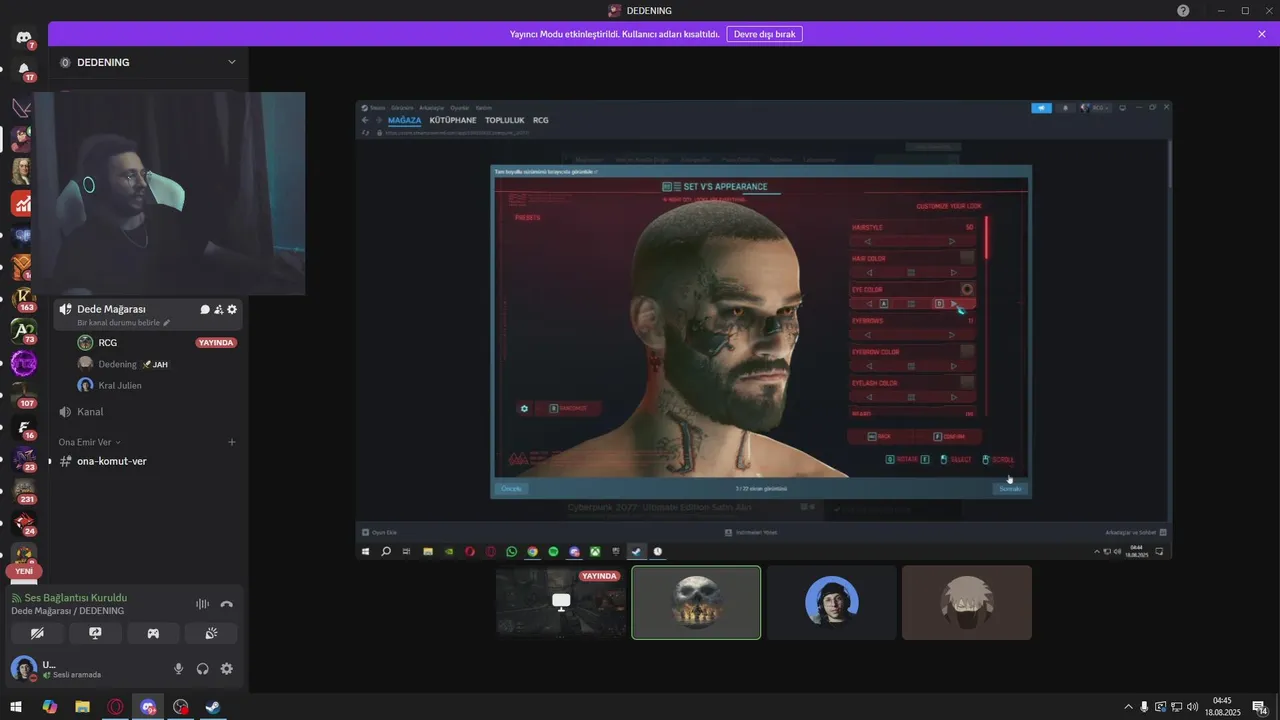Screen dimensions: 1280x720
Task: Open server icon with 231 badge
Action: coord(23,491)
